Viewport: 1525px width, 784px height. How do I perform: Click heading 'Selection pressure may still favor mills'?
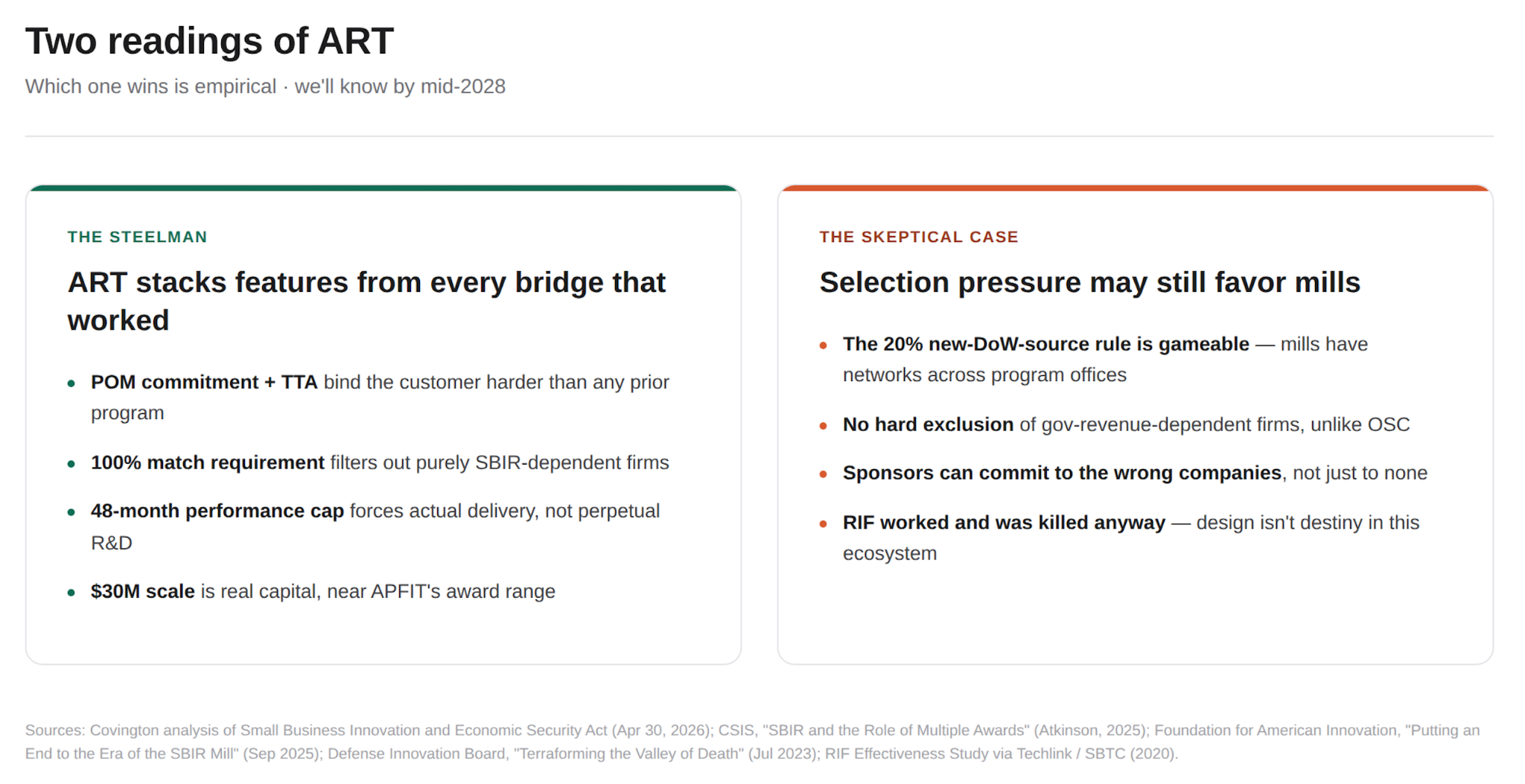point(1089,282)
